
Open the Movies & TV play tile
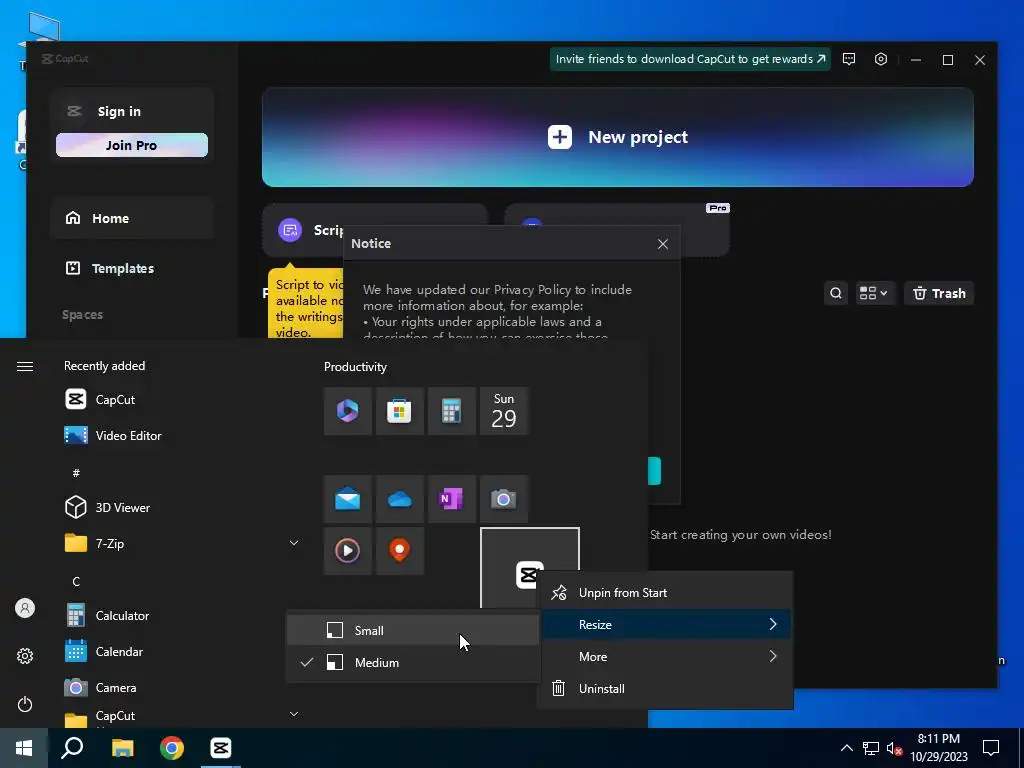[x=347, y=551]
